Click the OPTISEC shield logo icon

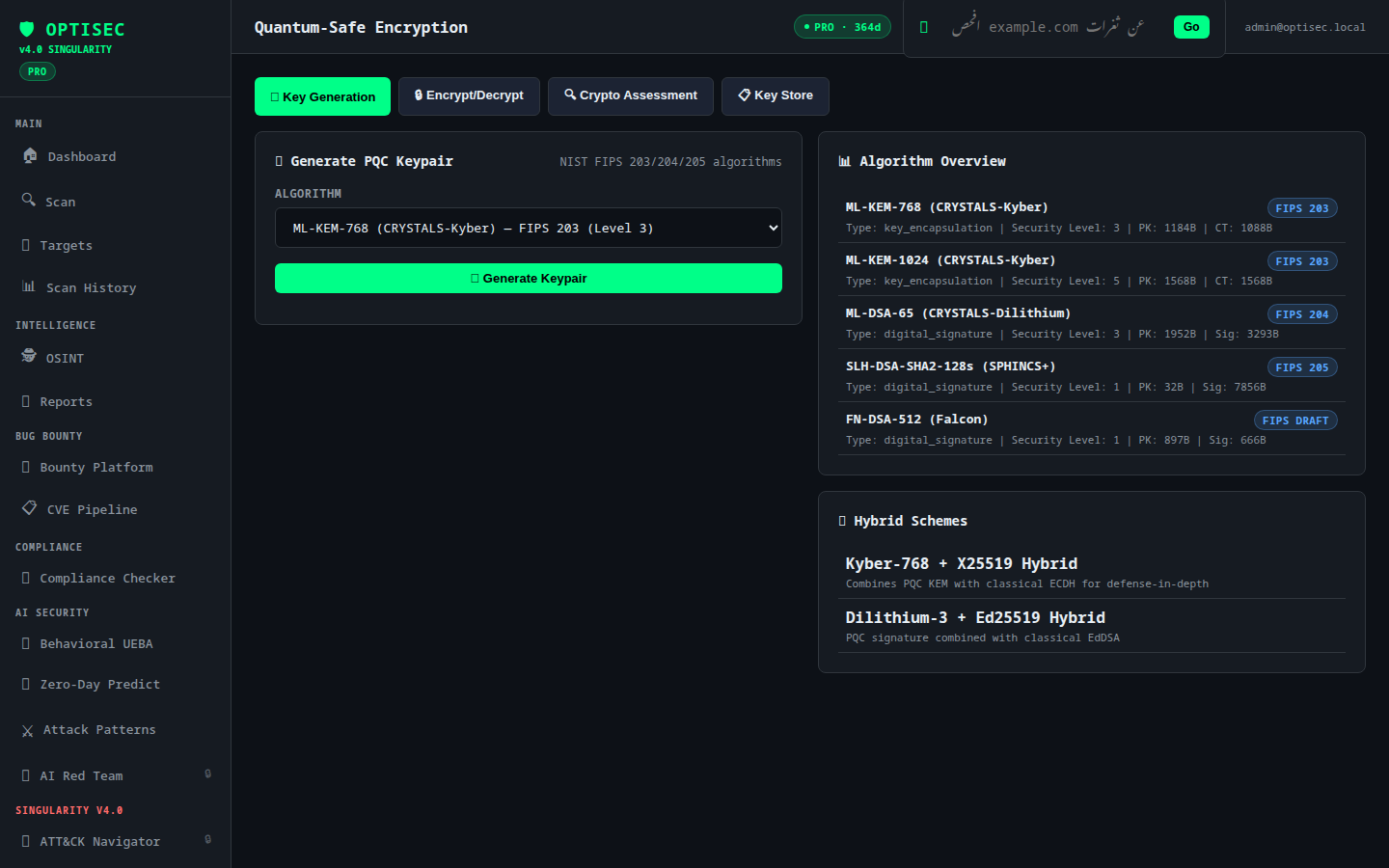[x=27, y=29]
